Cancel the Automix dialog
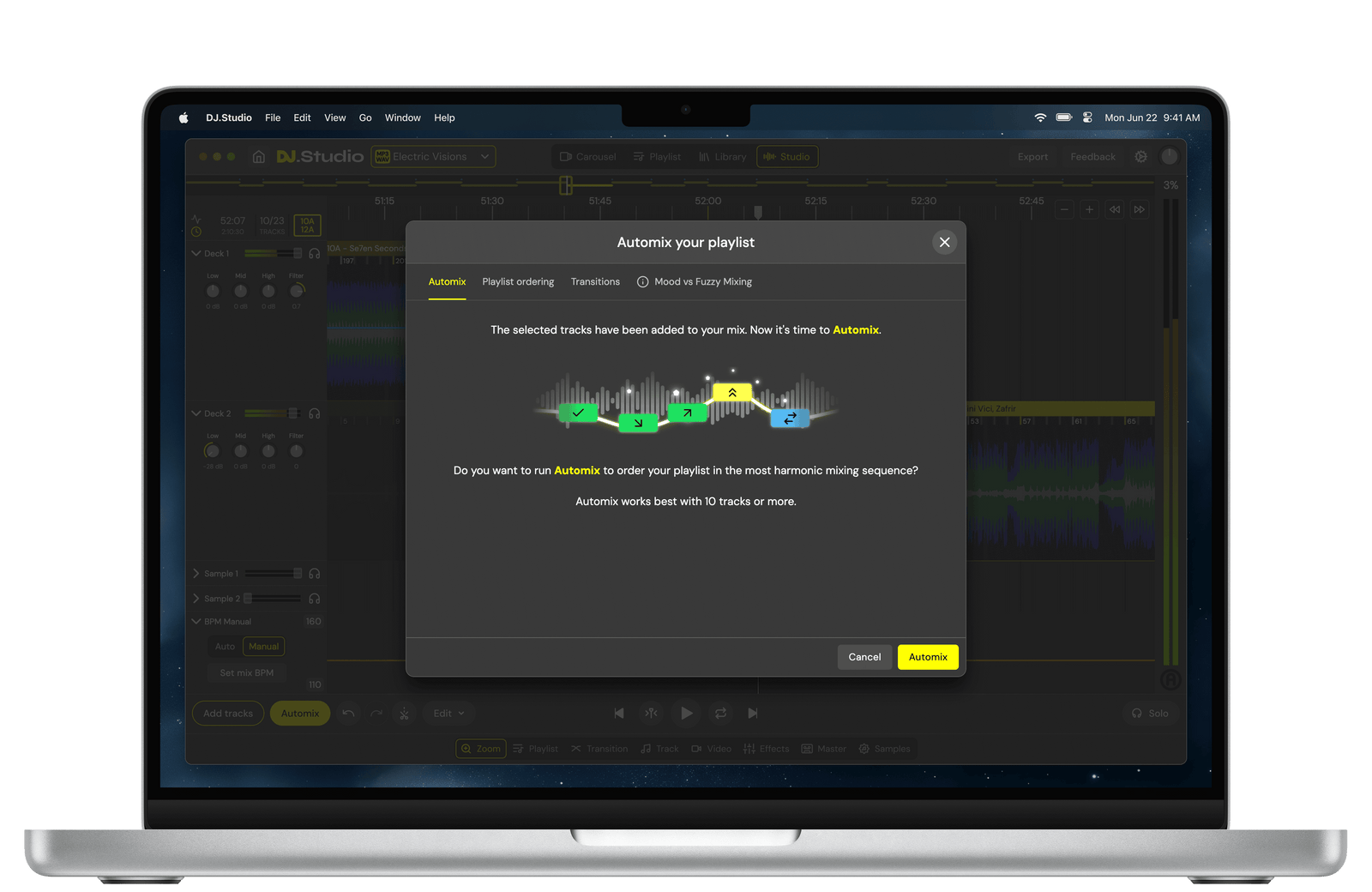This screenshot has height=892, width=1372. [x=864, y=657]
